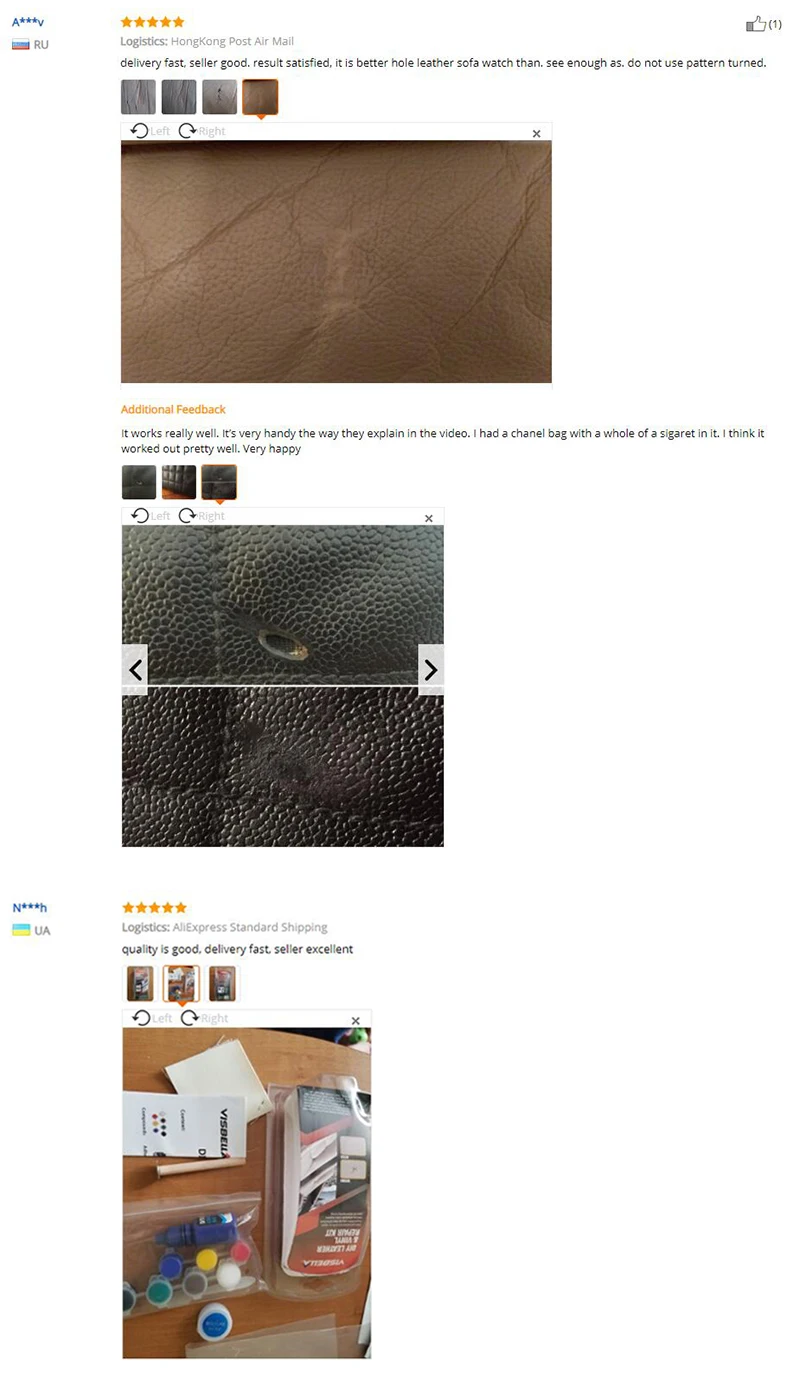Open third leather thumbnail with a tear
The width and height of the screenshot is (800, 1379).
pos(220,97)
